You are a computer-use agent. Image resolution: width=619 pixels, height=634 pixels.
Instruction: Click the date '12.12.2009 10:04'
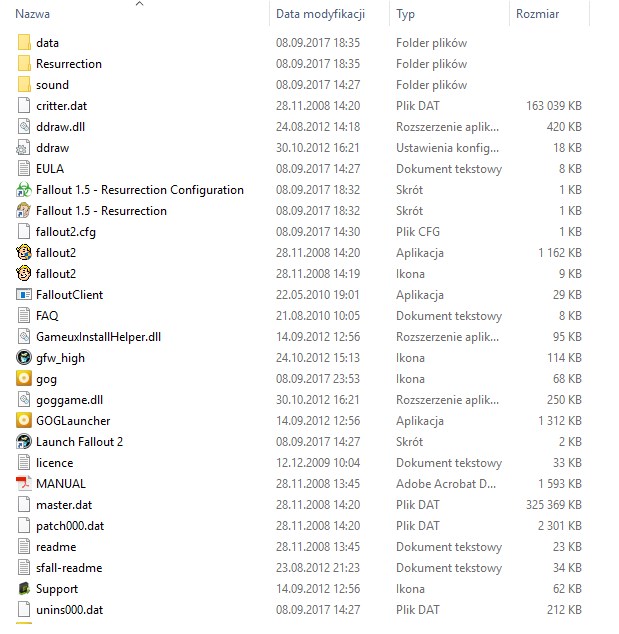(318, 463)
